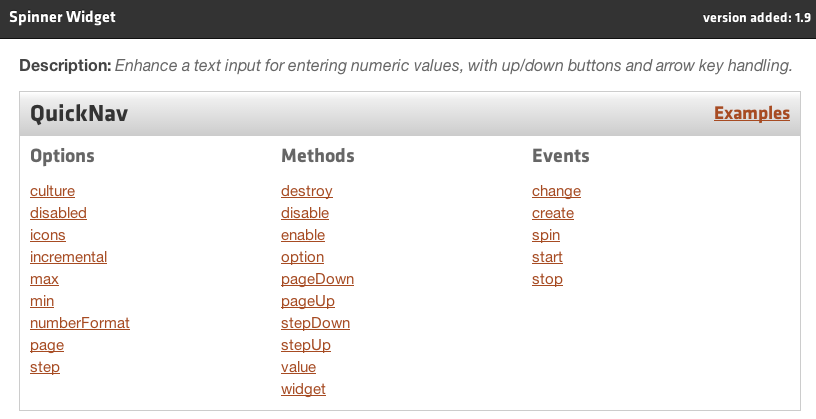Open the min option link

pyautogui.click(x=42, y=301)
